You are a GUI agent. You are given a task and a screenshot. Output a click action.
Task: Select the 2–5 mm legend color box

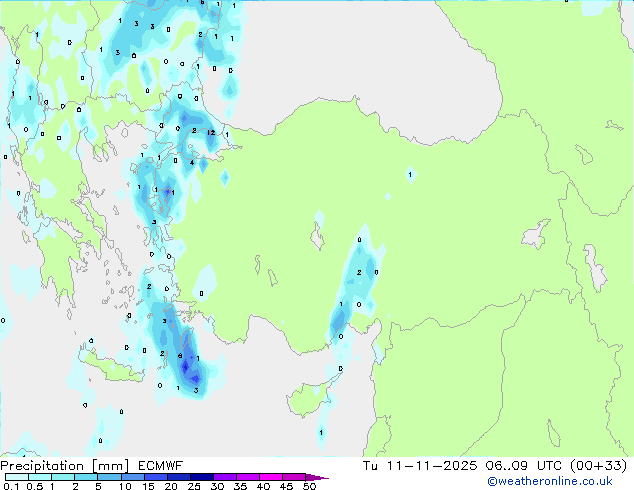[x=86, y=477]
